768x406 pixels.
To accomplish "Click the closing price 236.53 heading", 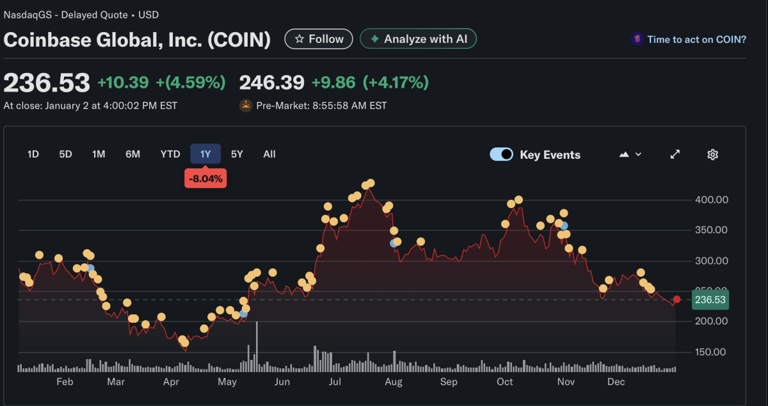I will (47, 82).
